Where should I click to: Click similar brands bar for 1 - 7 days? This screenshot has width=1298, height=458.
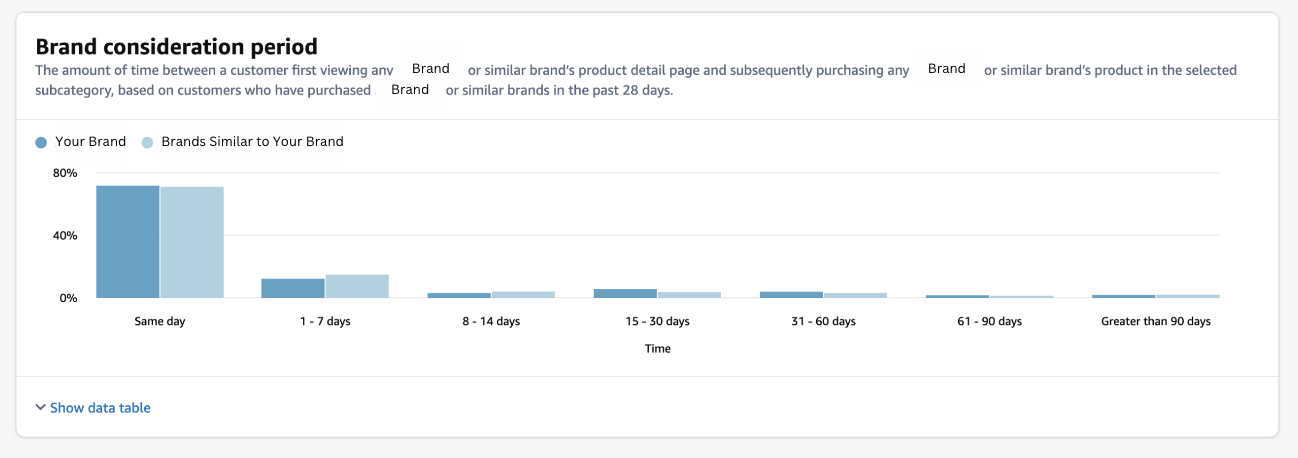[357, 286]
